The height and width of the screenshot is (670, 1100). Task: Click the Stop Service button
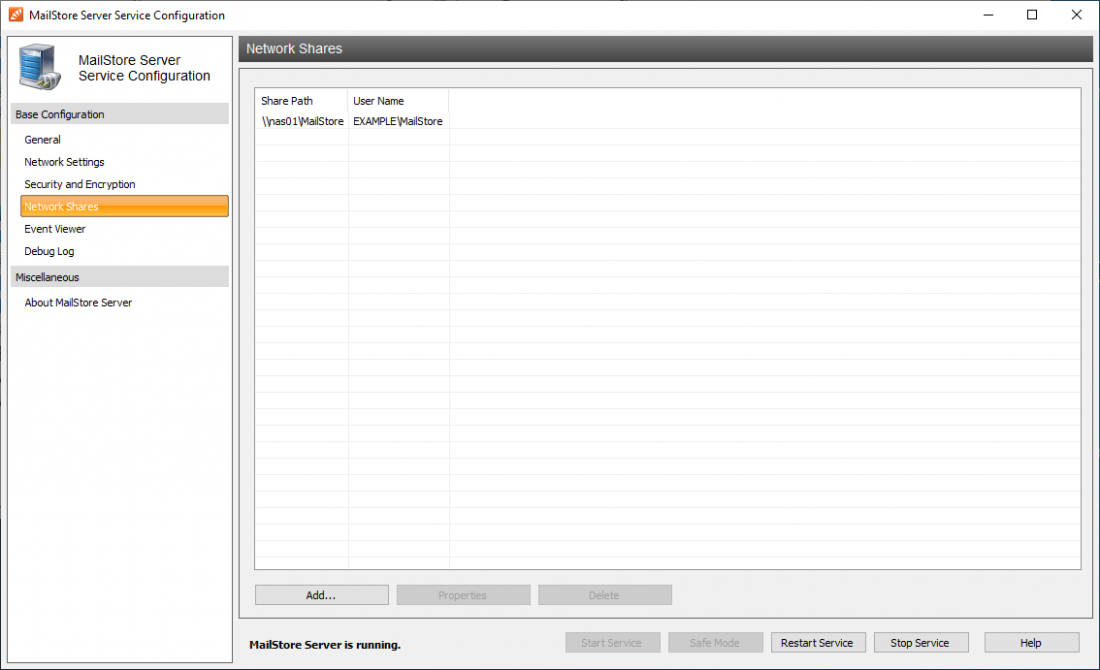[x=921, y=642]
